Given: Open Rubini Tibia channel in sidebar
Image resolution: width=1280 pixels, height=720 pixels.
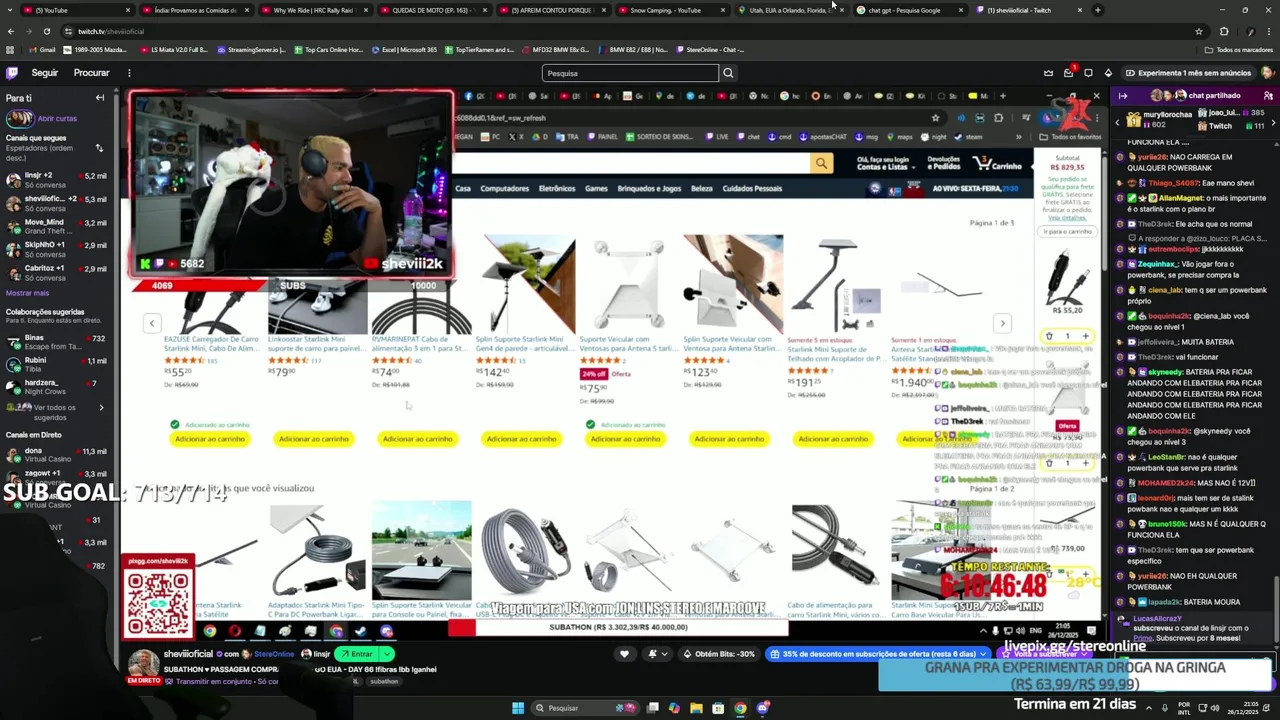Looking at the screenshot, I should (56, 365).
